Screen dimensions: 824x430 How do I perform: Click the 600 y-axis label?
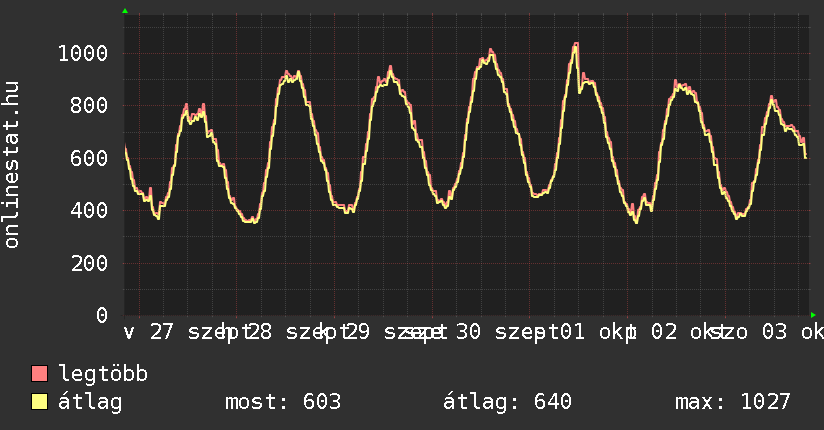coord(89,158)
